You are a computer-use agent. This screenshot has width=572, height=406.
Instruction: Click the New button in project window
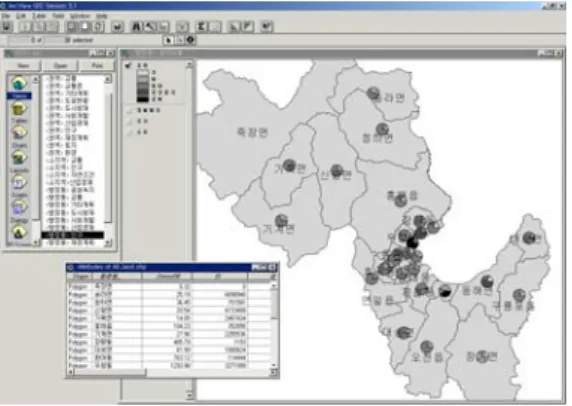[x=23, y=65]
